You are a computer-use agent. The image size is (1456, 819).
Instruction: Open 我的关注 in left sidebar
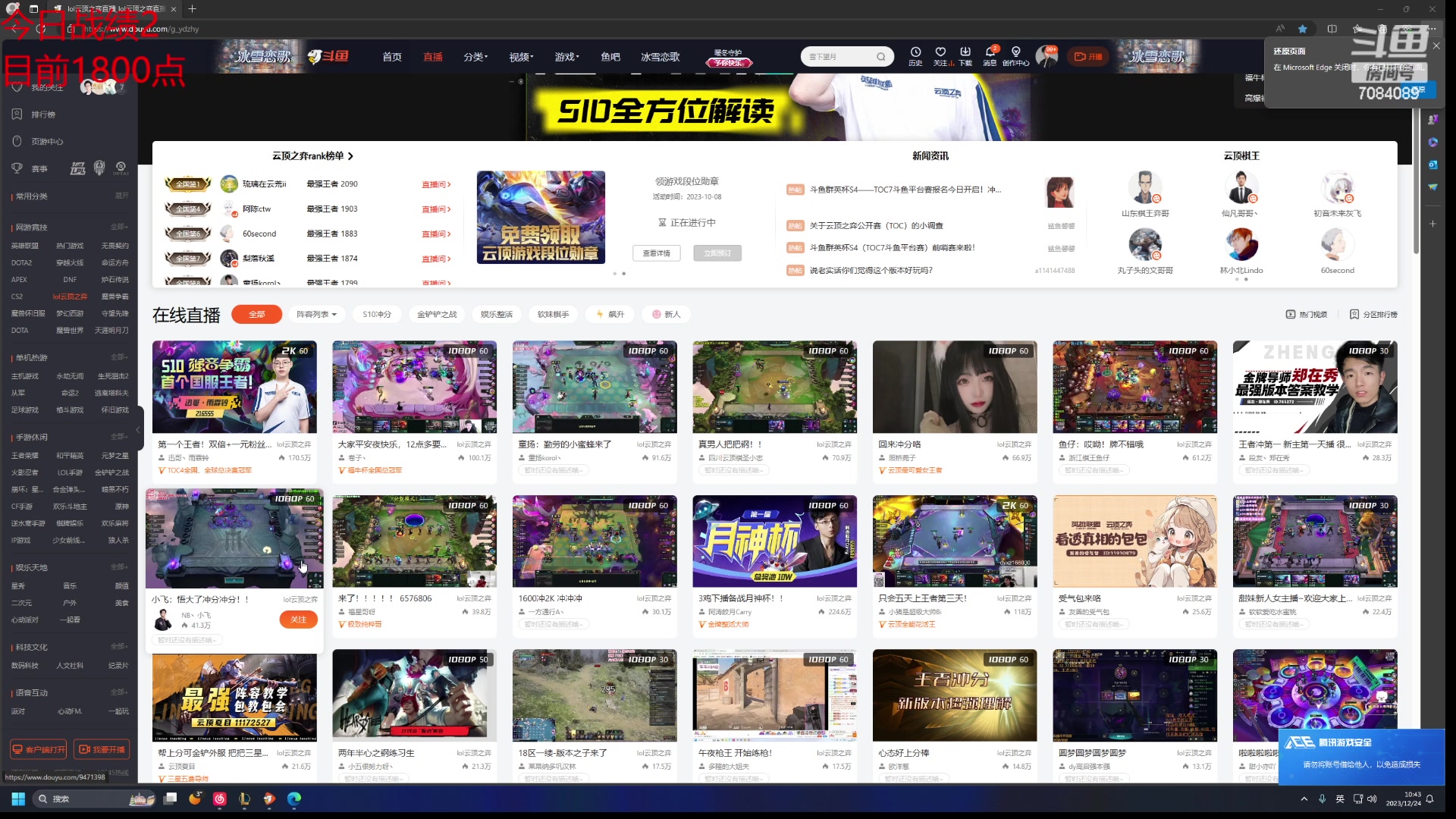[x=47, y=88]
